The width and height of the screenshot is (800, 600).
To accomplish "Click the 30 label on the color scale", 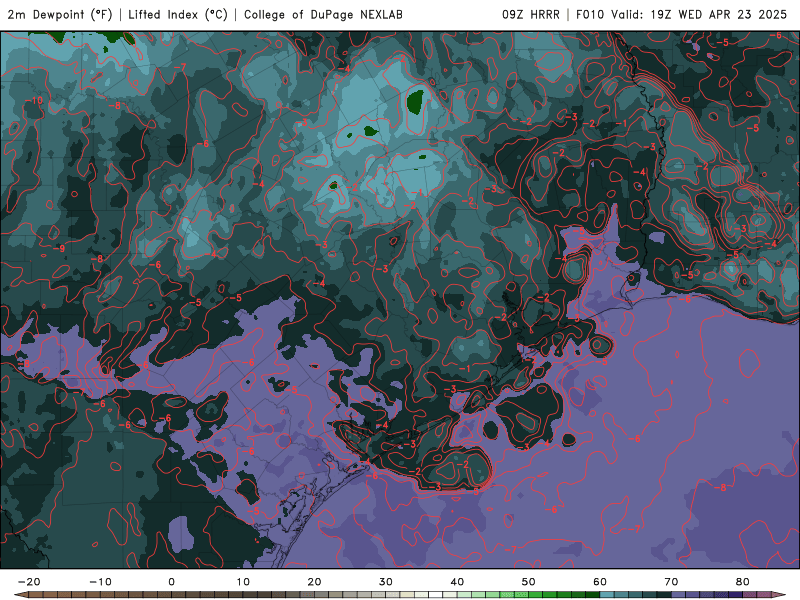I will 386,582.
